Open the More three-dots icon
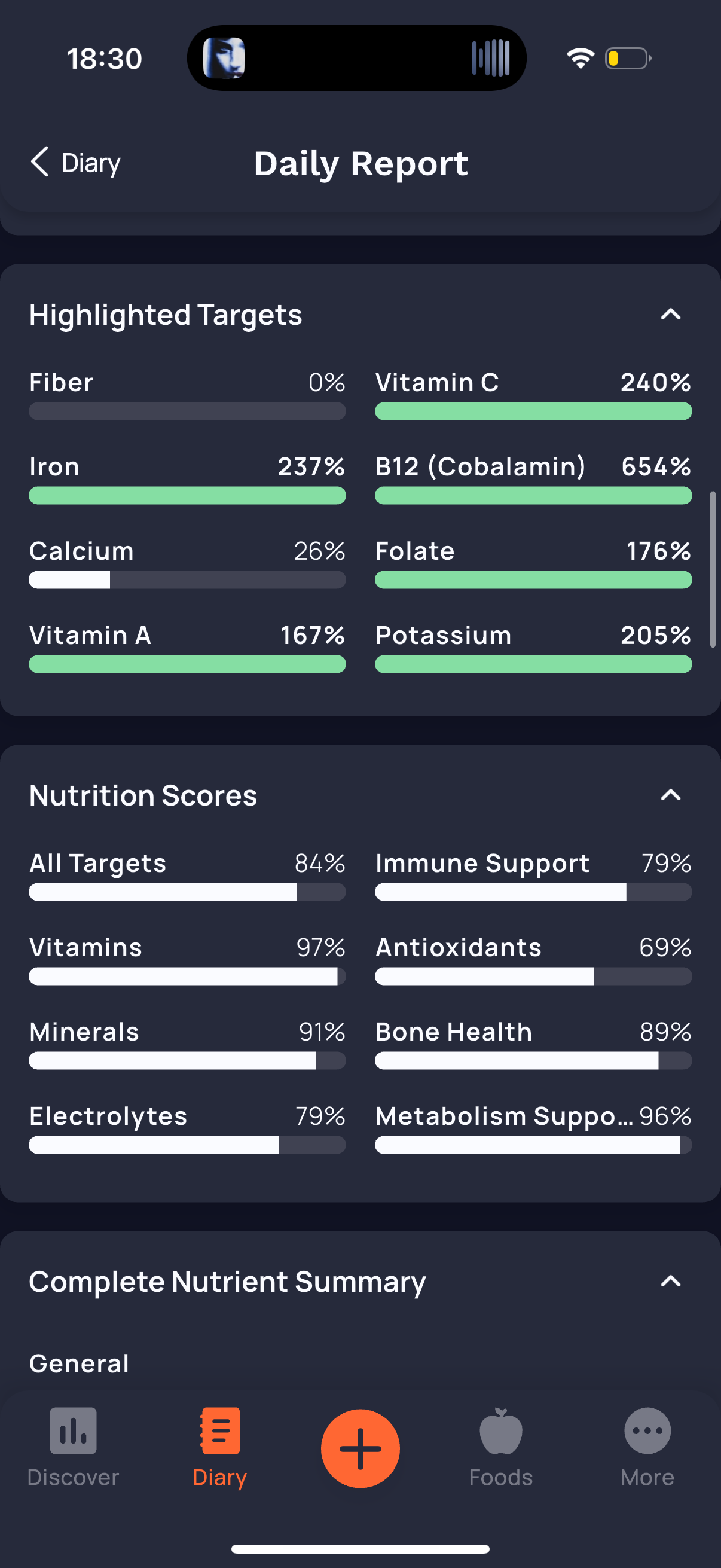The width and height of the screenshot is (721, 1568). click(647, 1430)
